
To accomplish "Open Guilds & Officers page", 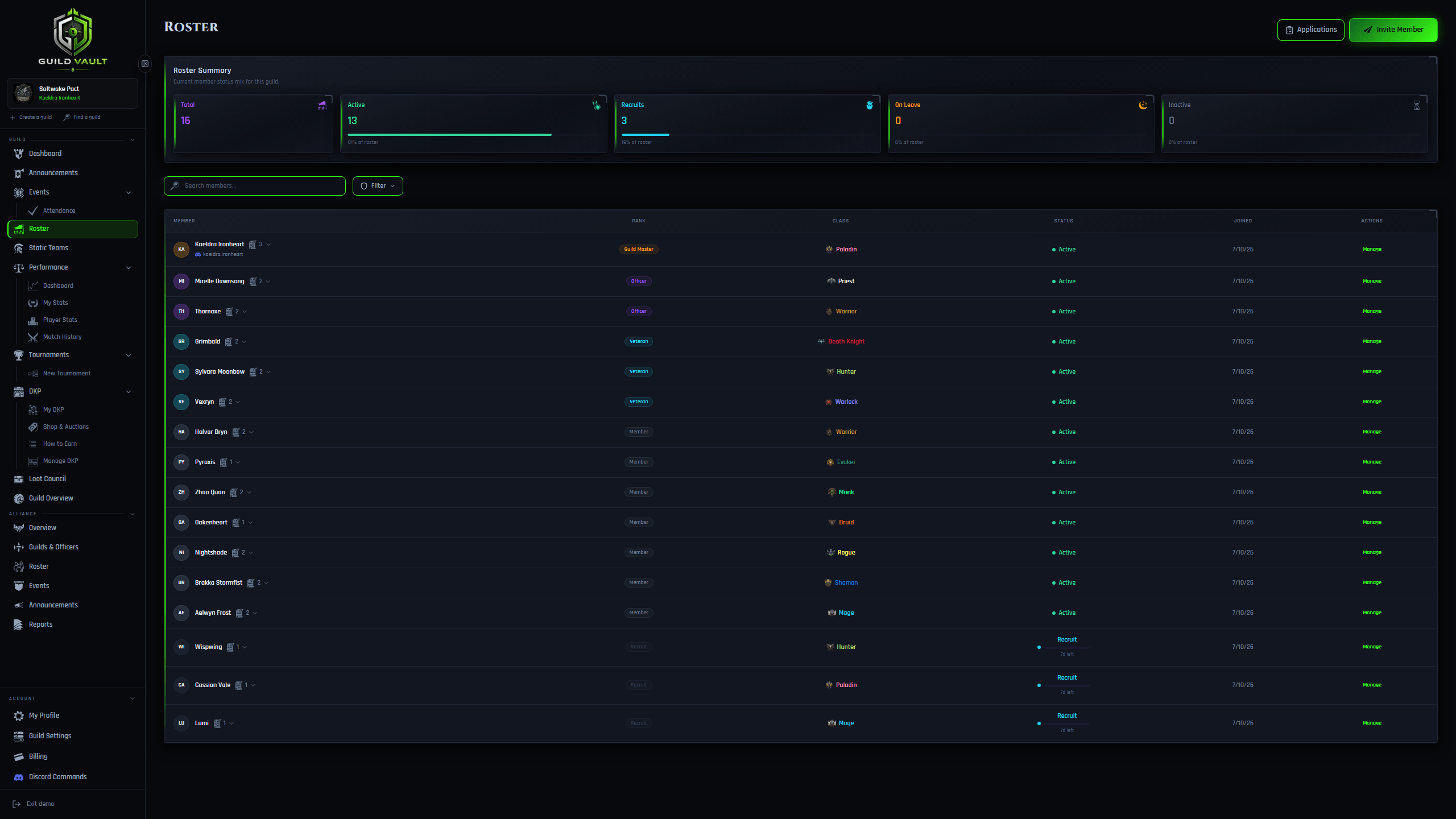I will pyautogui.click(x=73, y=547).
